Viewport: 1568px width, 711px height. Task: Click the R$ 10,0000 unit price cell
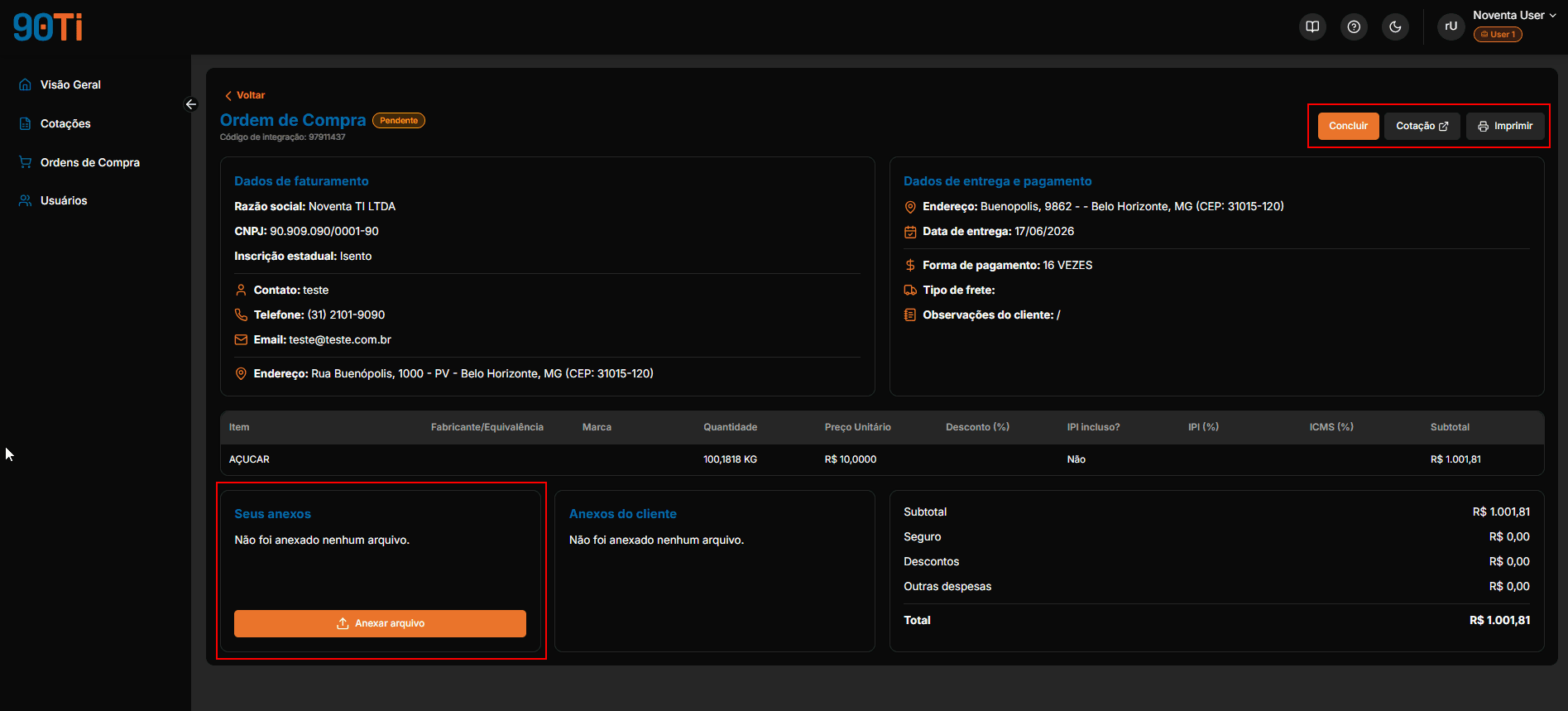[851, 459]
